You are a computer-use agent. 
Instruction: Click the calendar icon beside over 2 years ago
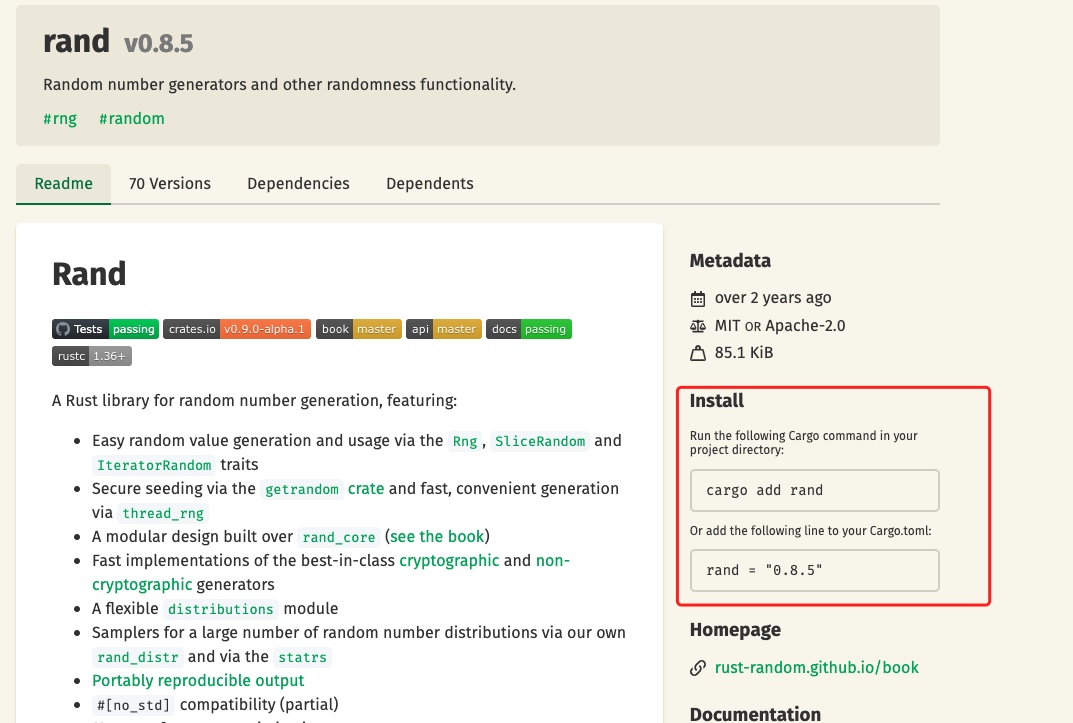click(x=697, y=299)
